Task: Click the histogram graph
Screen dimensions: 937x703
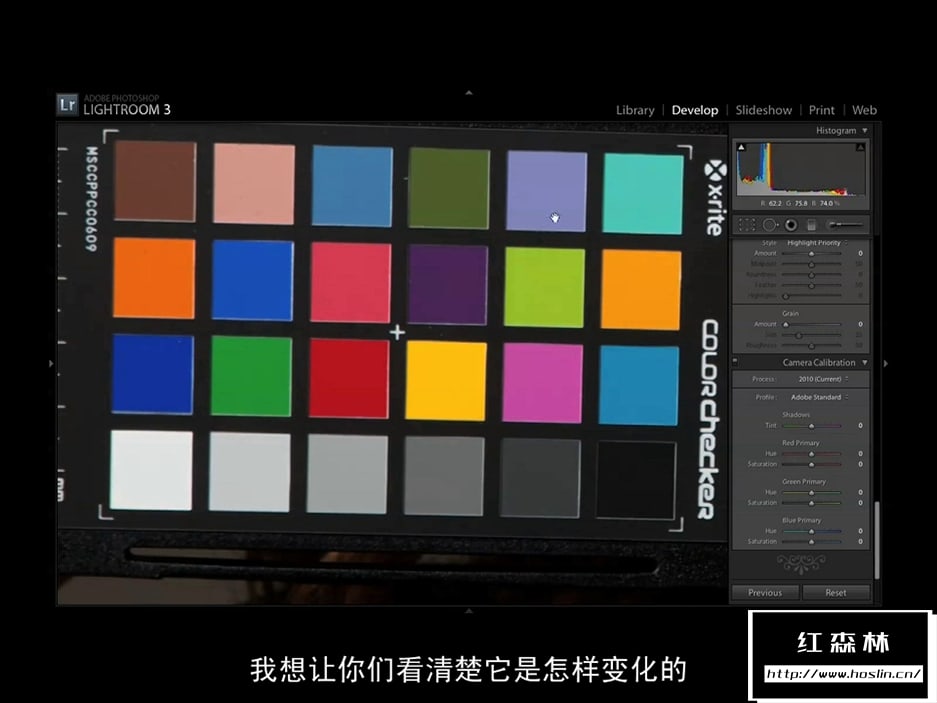Action: coord(801,169)
